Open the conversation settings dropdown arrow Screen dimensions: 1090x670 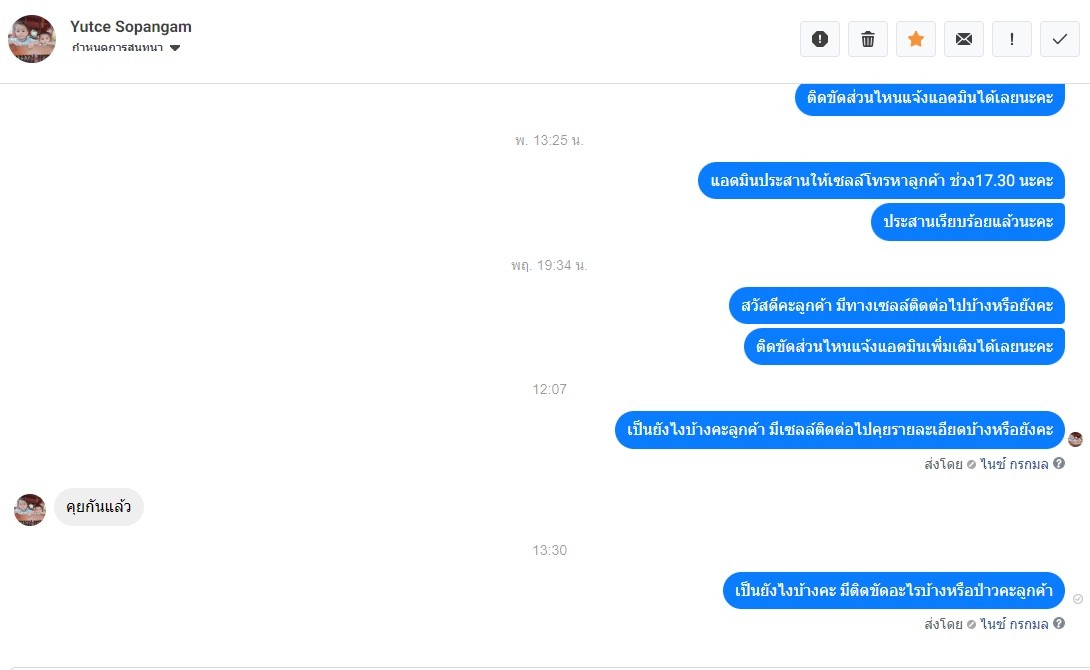click(175, 48)
